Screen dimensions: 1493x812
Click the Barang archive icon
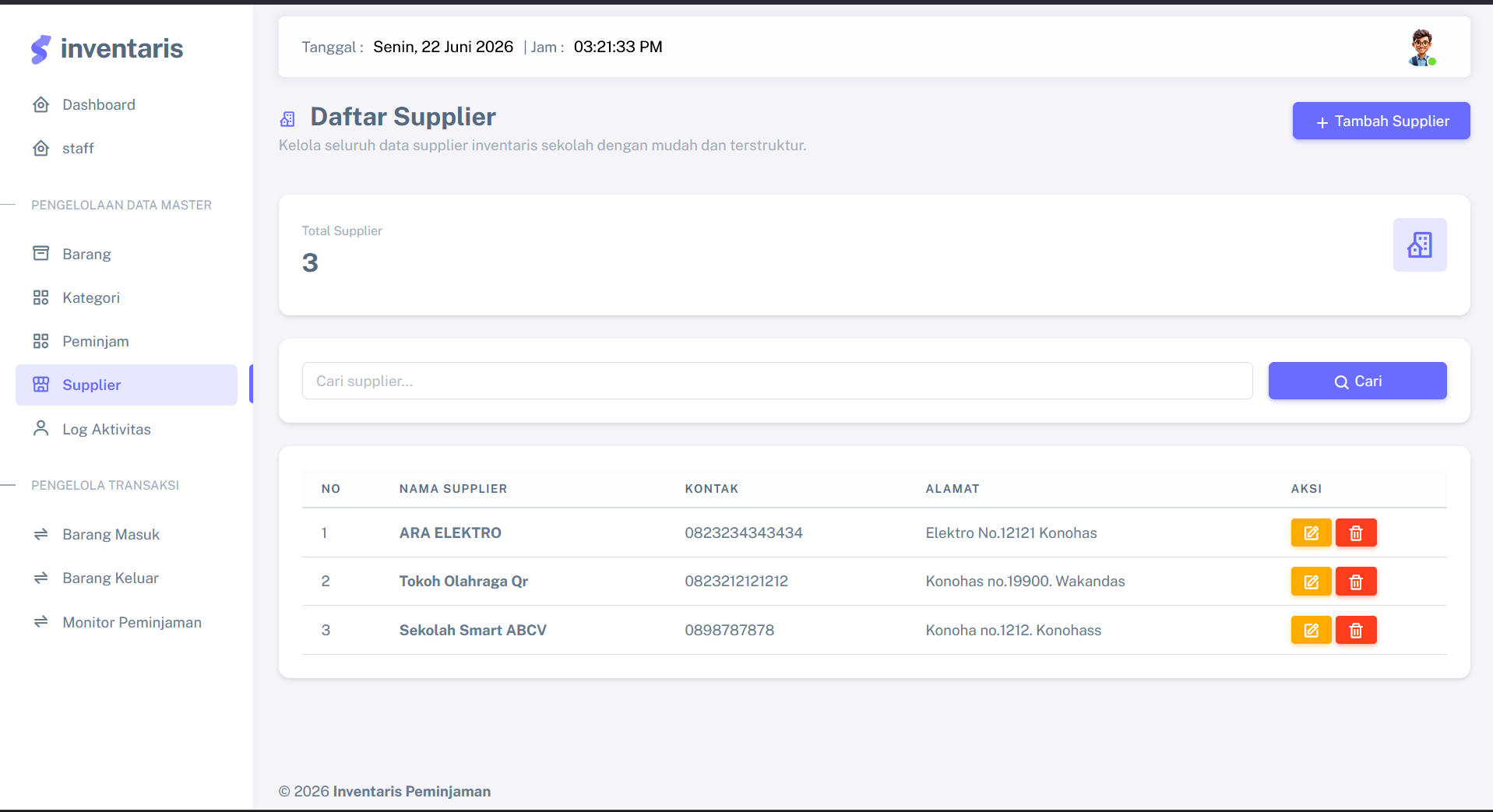(x=41, y=254)
